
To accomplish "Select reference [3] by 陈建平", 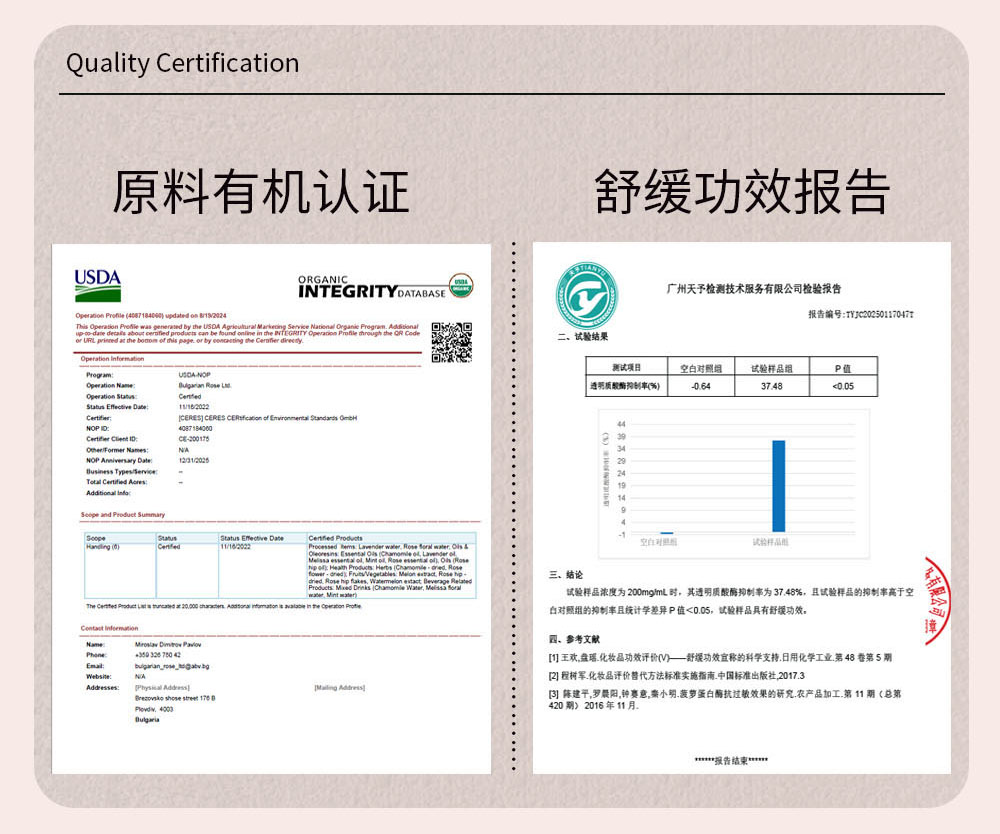I will 725,699.
